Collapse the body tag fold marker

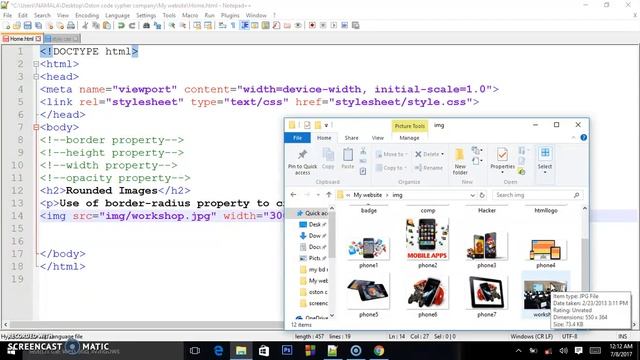click(x=36, y=127)
